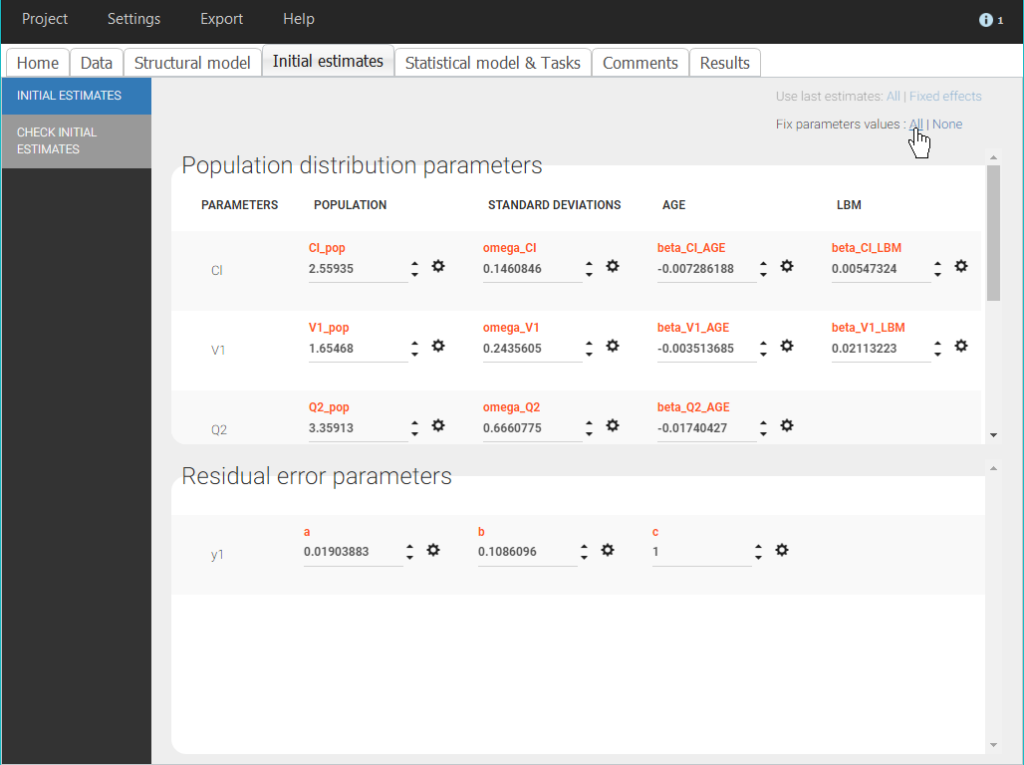Click stepper arrows for V1_pop value
Viewport: 1024px width, 765px height.
(415, 349)
